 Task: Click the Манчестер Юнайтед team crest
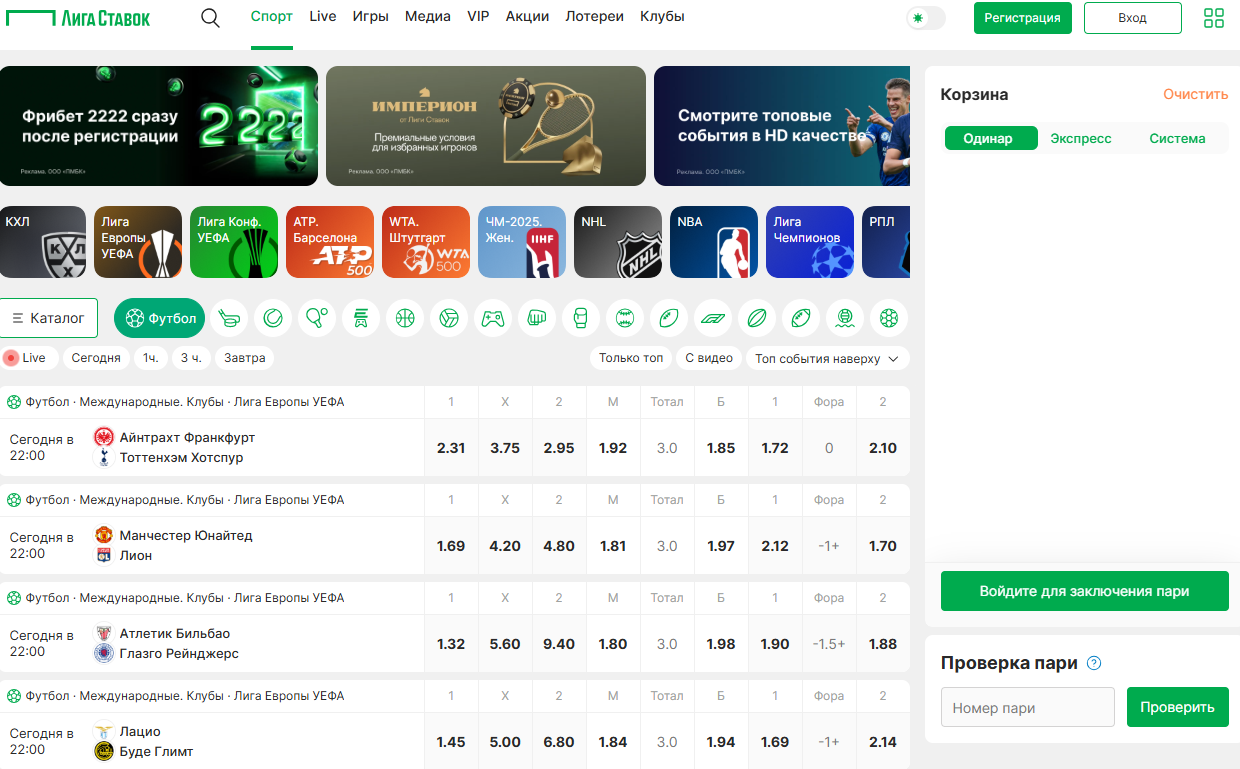click(104, 535)
